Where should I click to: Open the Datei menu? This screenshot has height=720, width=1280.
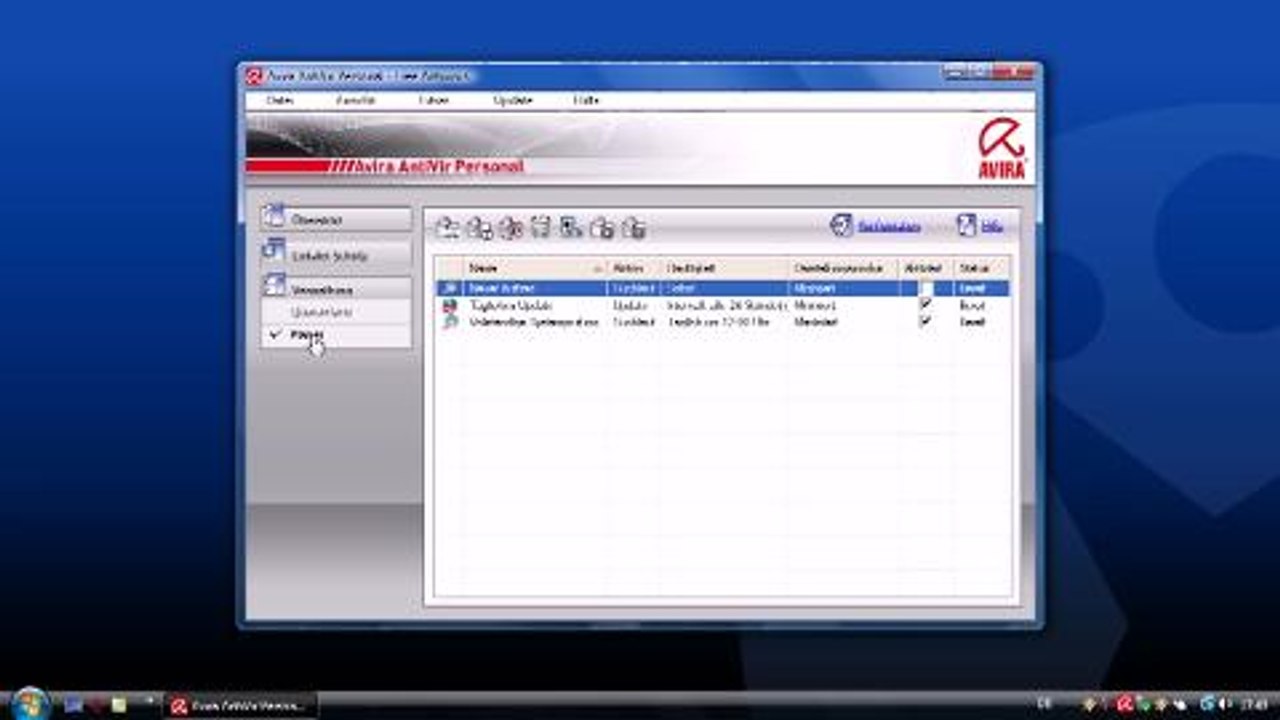pos(279,100)
